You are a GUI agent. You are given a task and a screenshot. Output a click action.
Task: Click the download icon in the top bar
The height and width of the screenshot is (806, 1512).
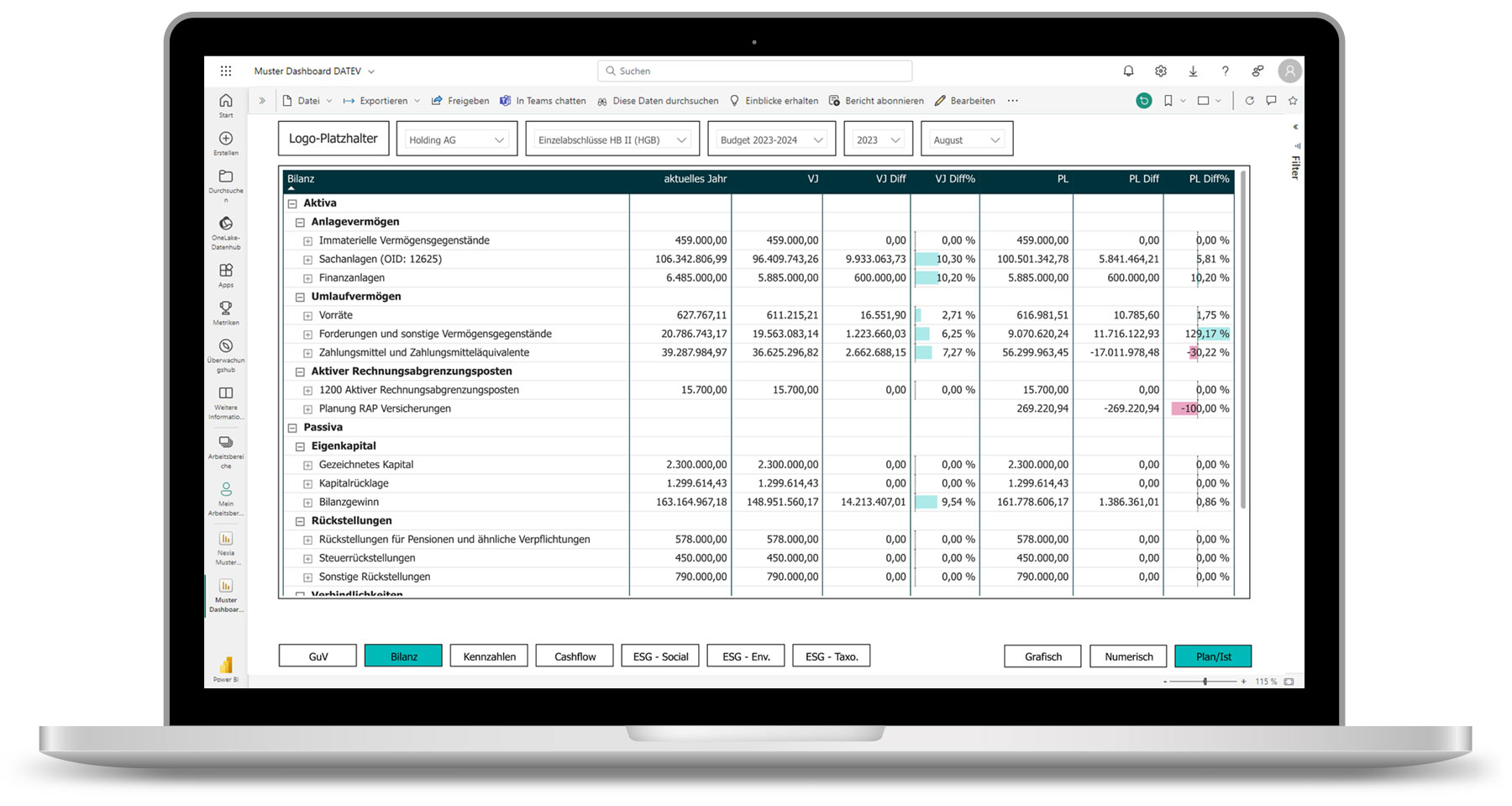click(x=1193, y=71)
